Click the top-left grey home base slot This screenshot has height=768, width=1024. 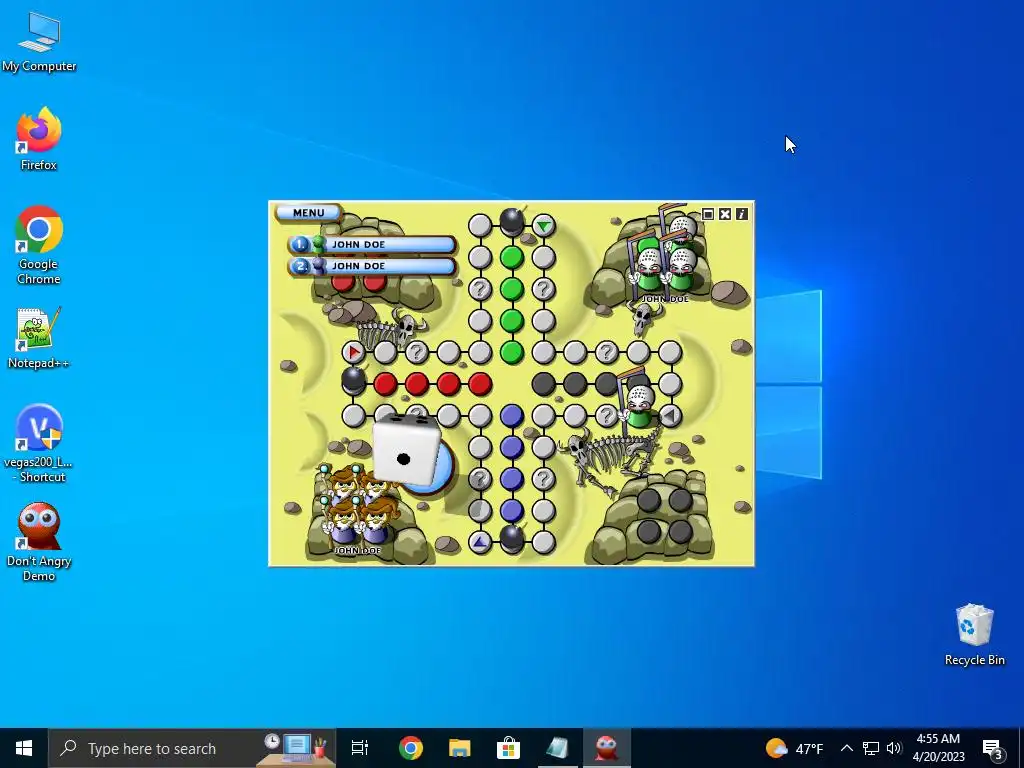click(x=648, y=501)
